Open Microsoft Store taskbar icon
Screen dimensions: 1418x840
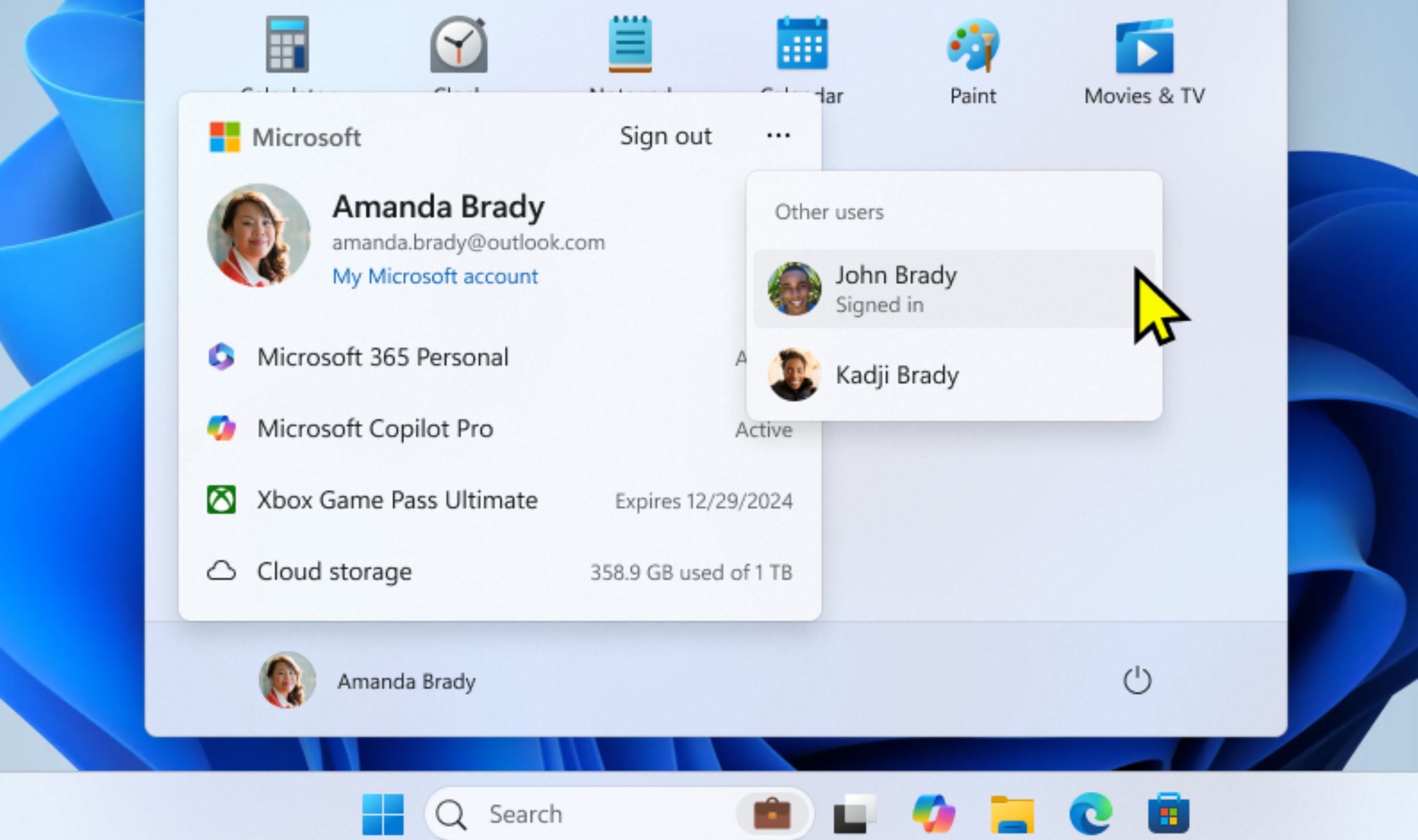click(x=1169, y=814)
